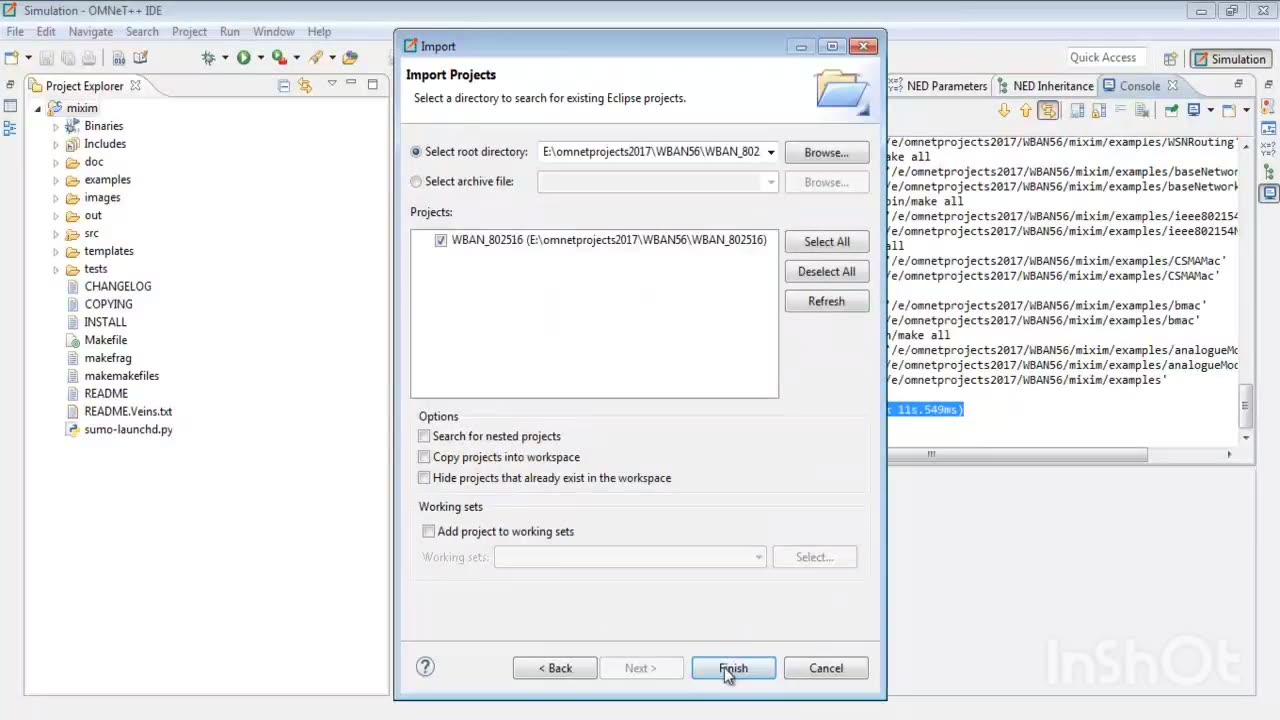Expand the src folder node
Image resolution: width=1280 pixels, height=720 pixels.
(56, 233)
